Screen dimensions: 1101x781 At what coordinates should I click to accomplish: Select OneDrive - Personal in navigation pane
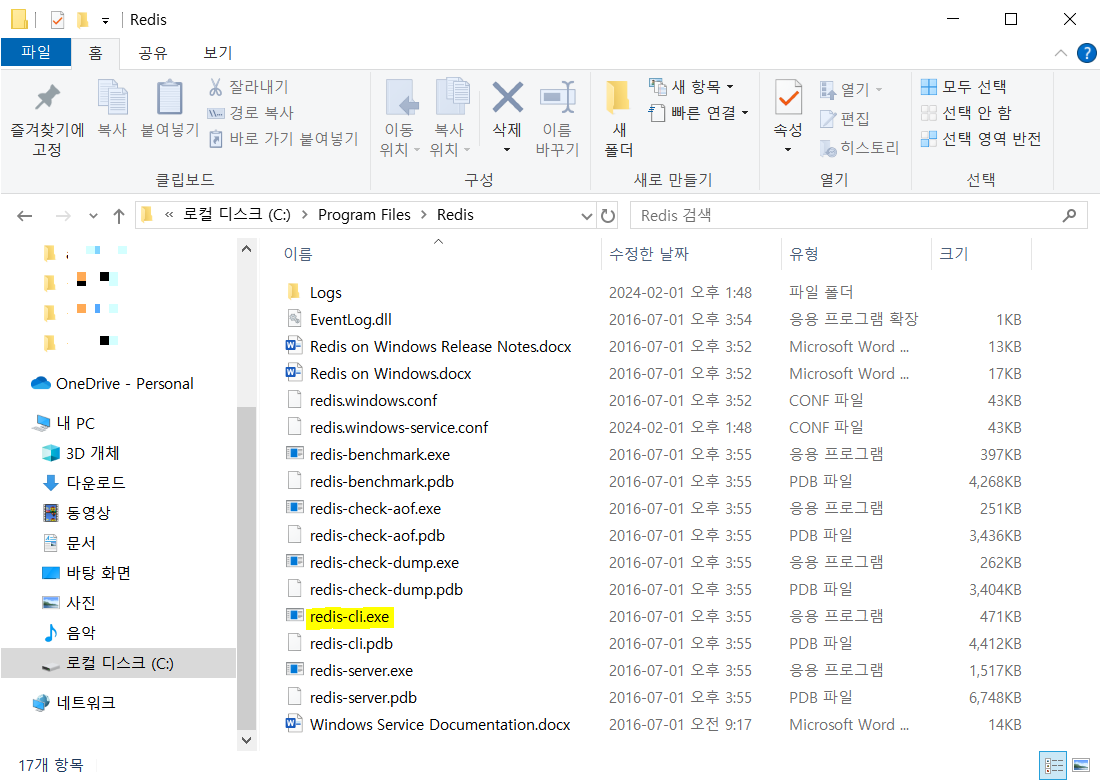112,383
